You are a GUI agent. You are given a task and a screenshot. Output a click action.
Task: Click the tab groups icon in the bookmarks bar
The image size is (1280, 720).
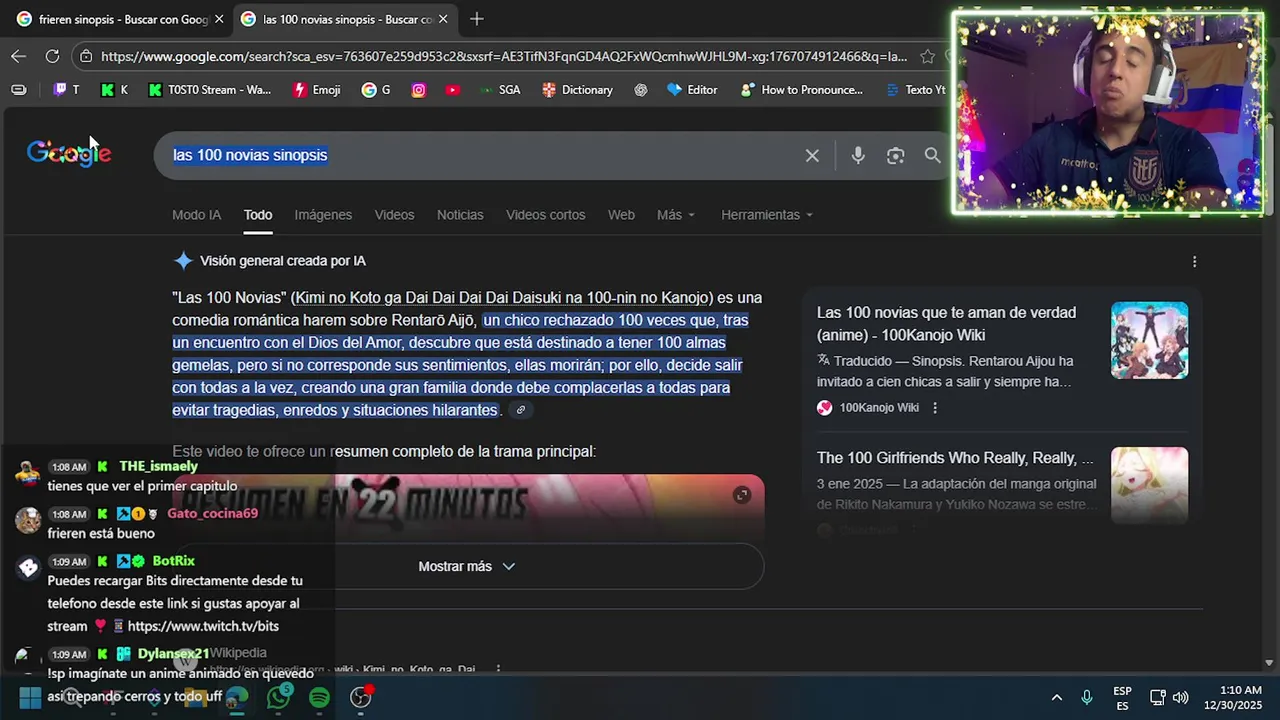[x=19, y=90]
